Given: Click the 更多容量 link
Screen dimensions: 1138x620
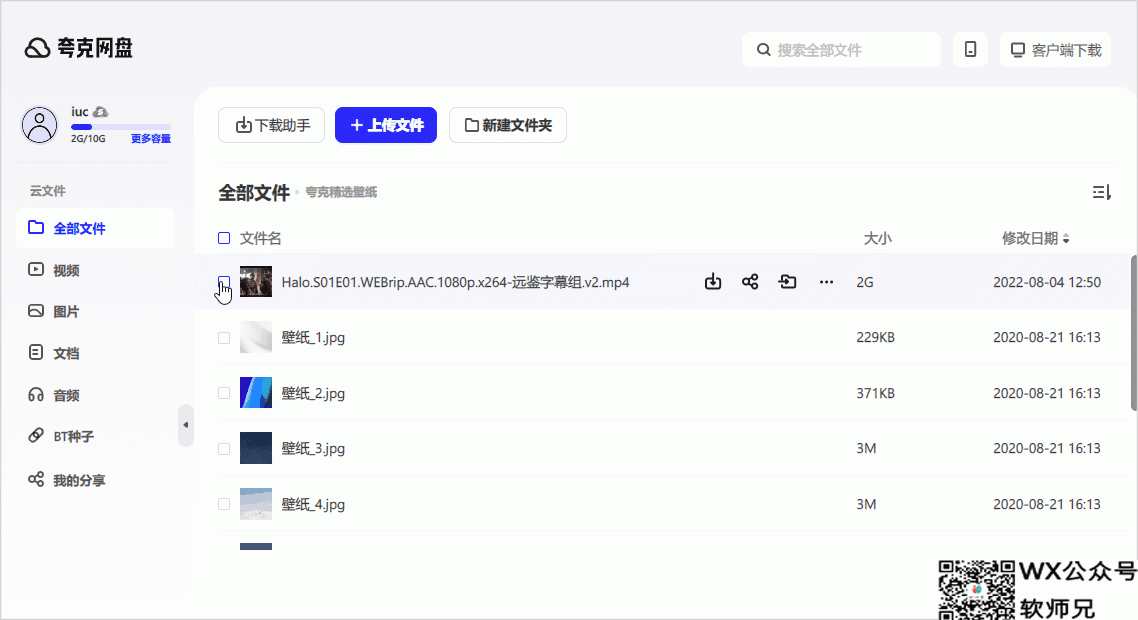Looking at the screenshot, I should (x=151, y=139).
